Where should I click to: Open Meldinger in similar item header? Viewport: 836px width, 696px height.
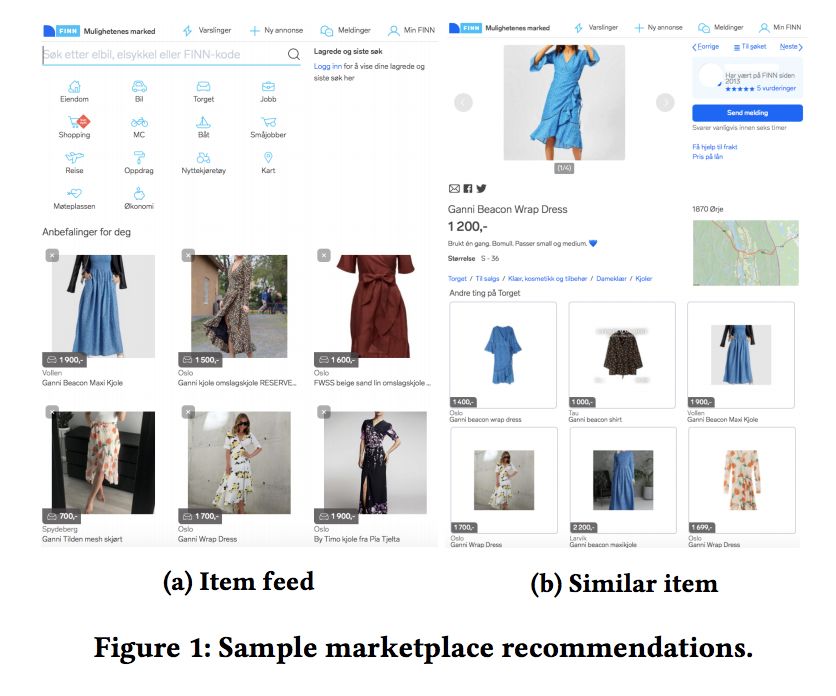[x=721, y=27]
